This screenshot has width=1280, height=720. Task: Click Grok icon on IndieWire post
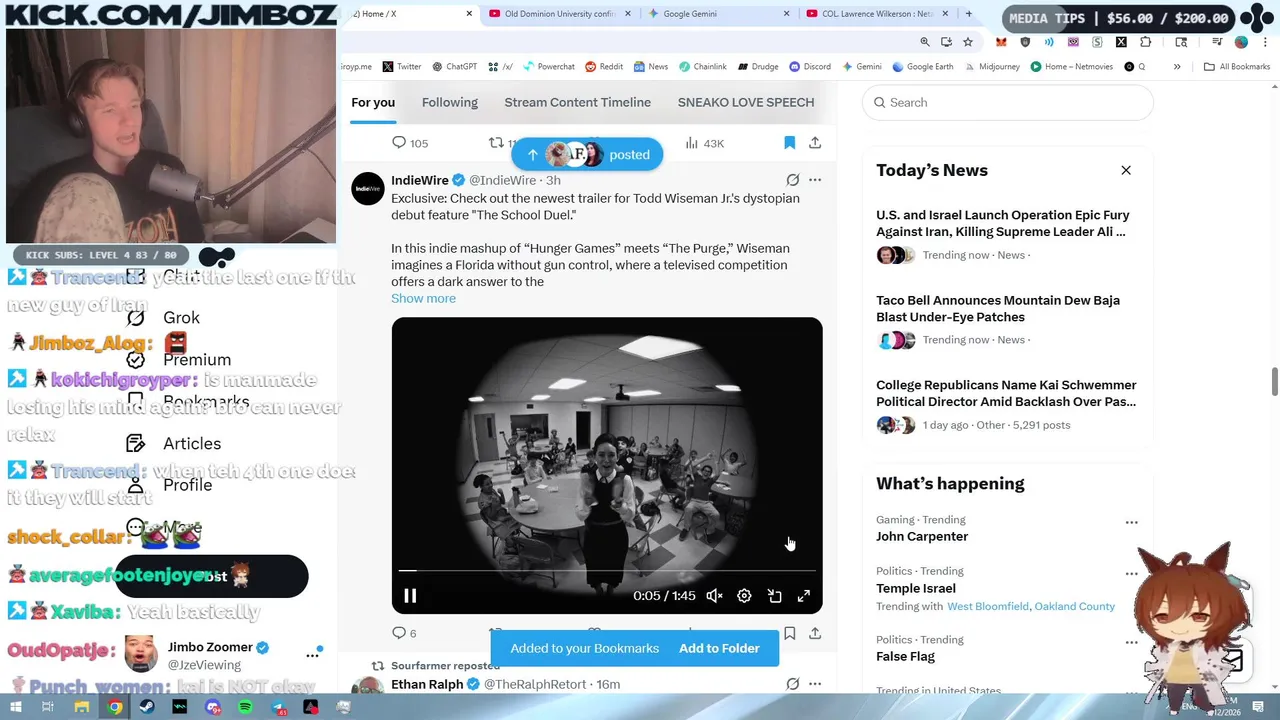pyautogui.click(x=792, y=180)
